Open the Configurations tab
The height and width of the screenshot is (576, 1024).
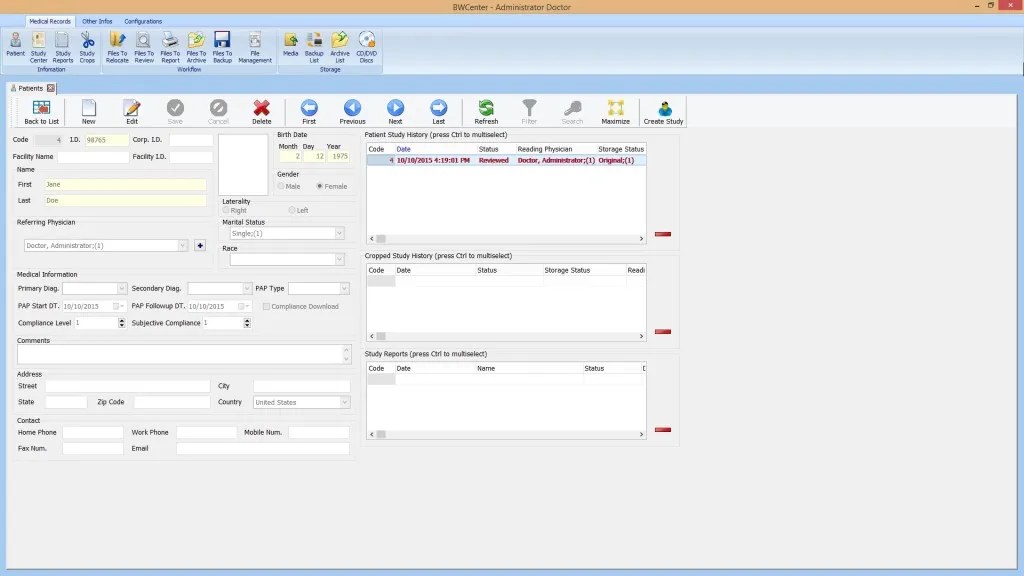(x=143, y=22)
